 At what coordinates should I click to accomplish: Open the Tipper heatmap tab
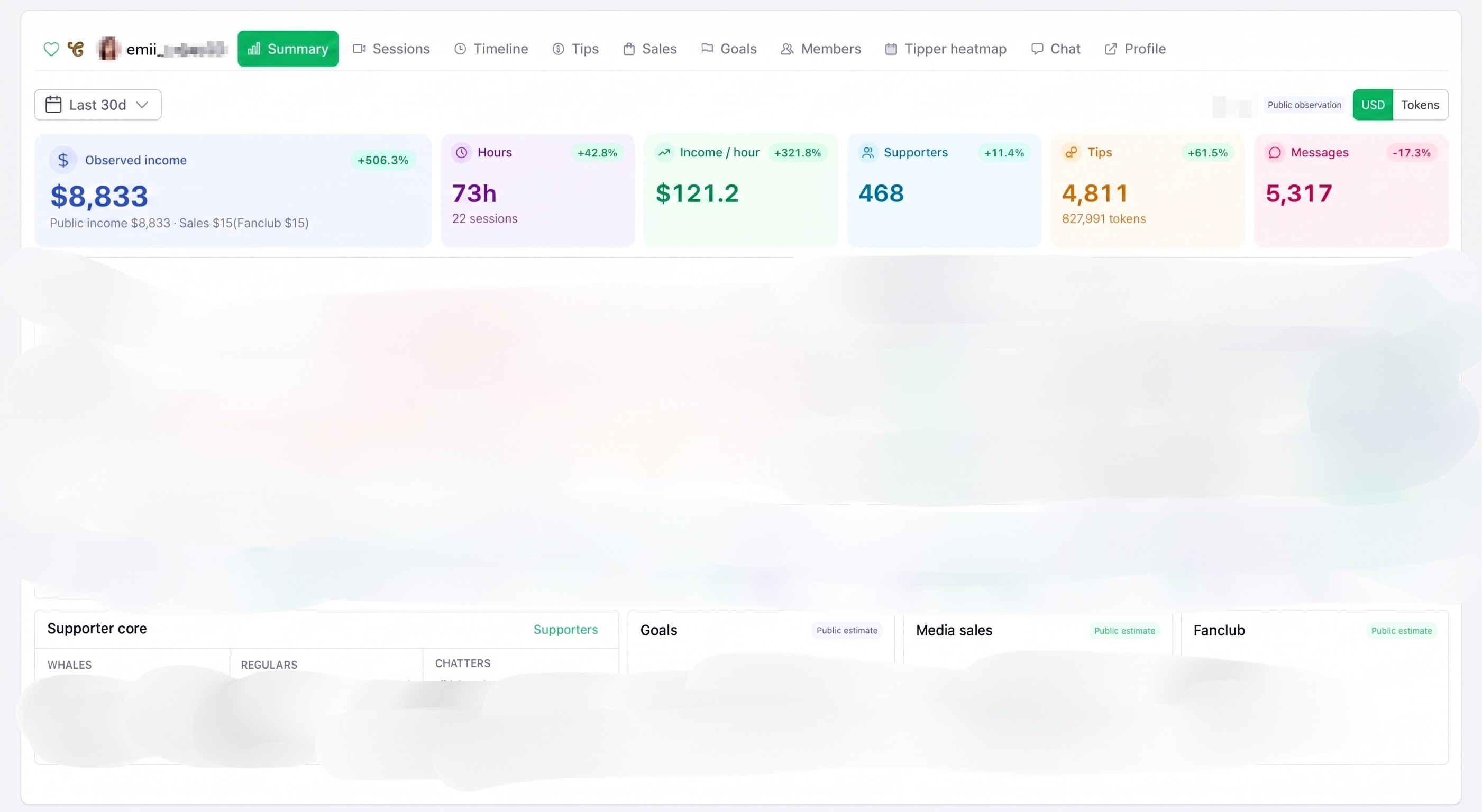click(945, 49)
